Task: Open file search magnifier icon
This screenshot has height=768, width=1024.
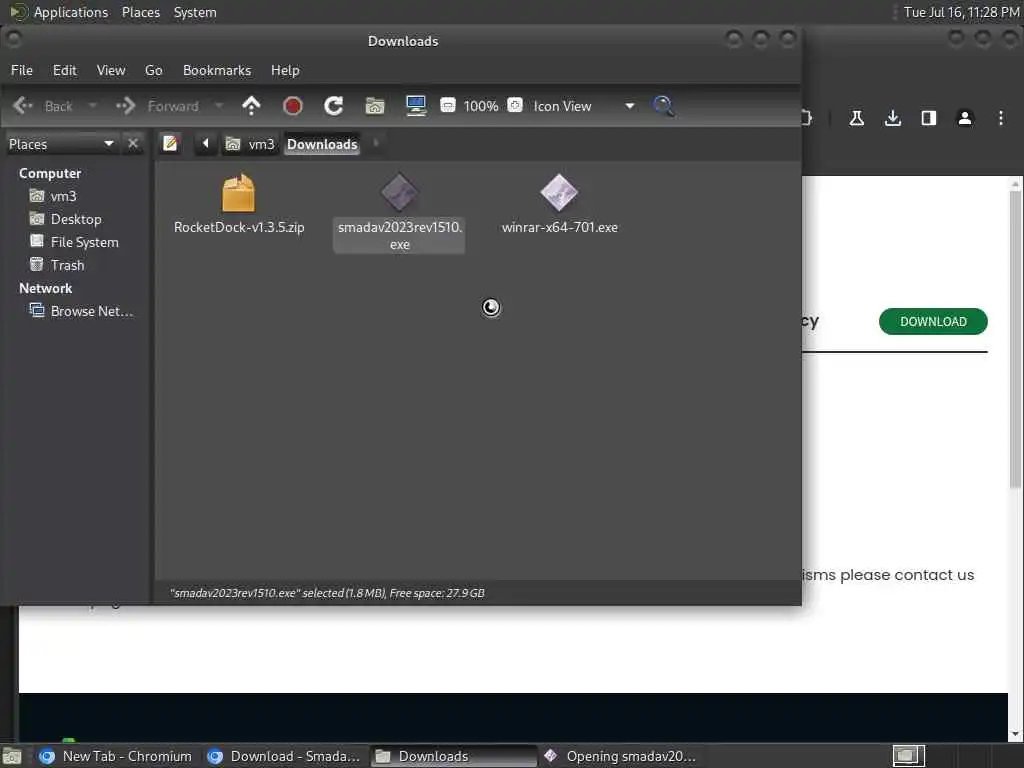Action: [x=664, y=106]
